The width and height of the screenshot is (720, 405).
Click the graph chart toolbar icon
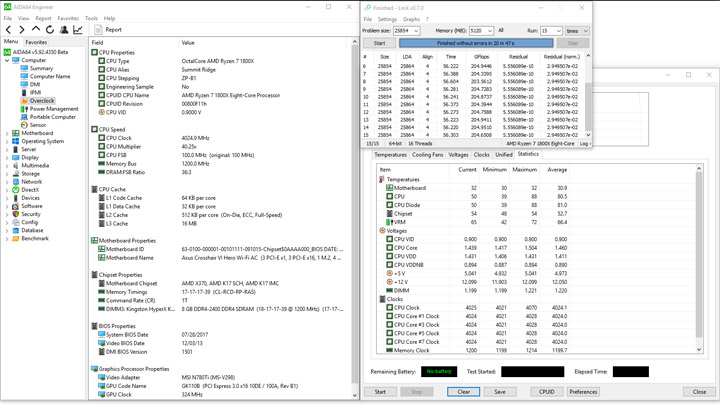78,30
